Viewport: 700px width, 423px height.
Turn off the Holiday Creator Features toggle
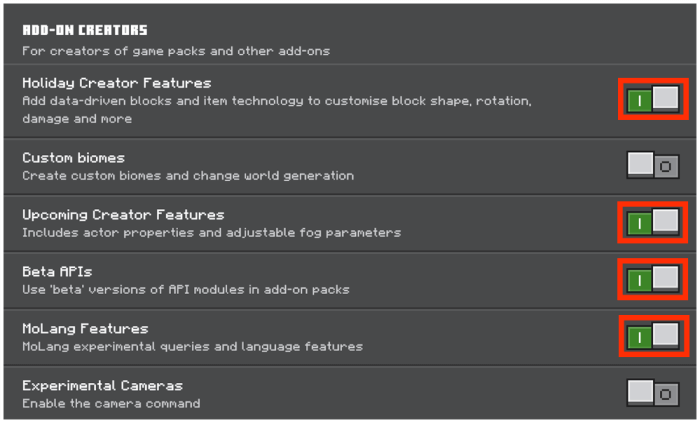pyautogui.click(x=653, y=100)
